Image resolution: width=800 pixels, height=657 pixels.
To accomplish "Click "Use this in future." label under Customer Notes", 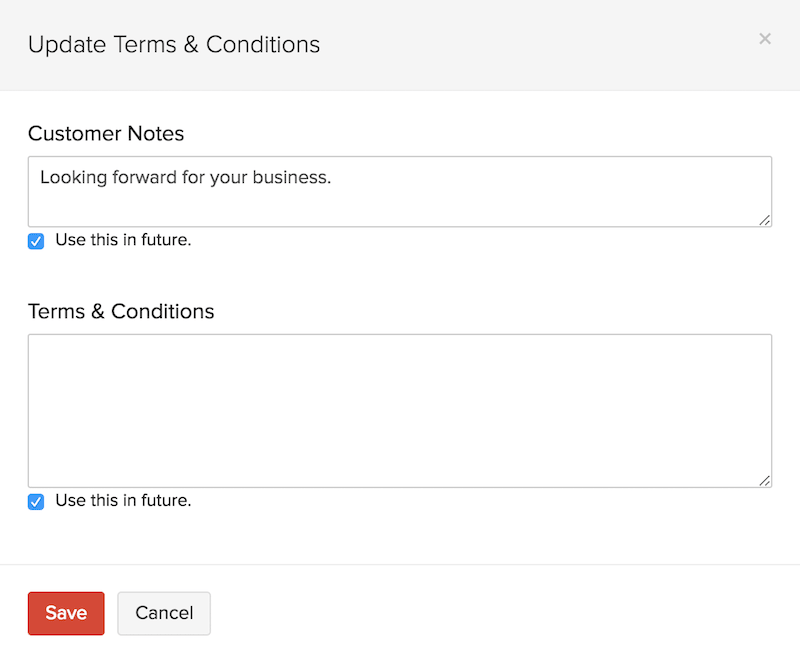I will pos(123,240).
